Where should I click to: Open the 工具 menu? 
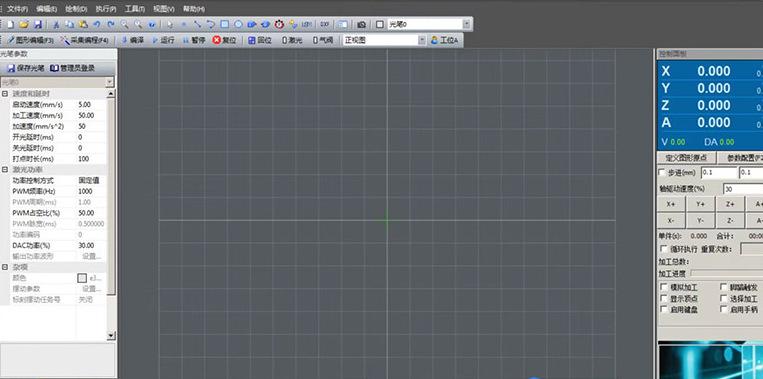point(135,9)
